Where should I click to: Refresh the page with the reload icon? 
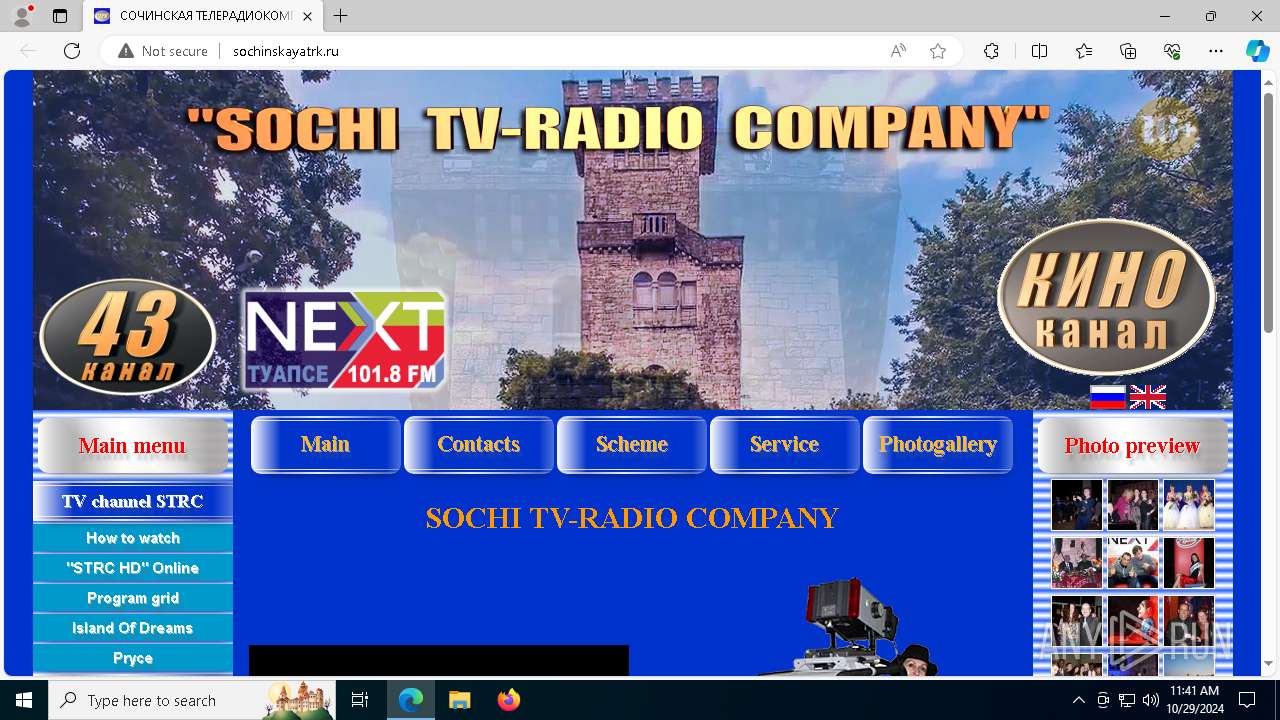[x=72, y=51]
